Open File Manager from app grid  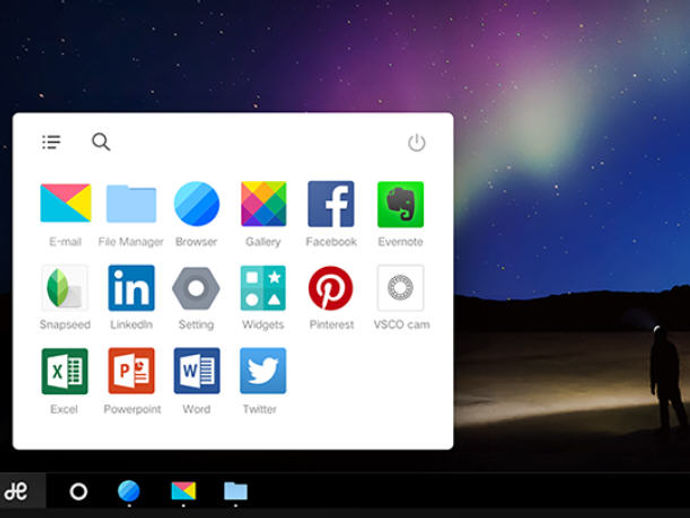pyautogui.click(x=131, y=204)
